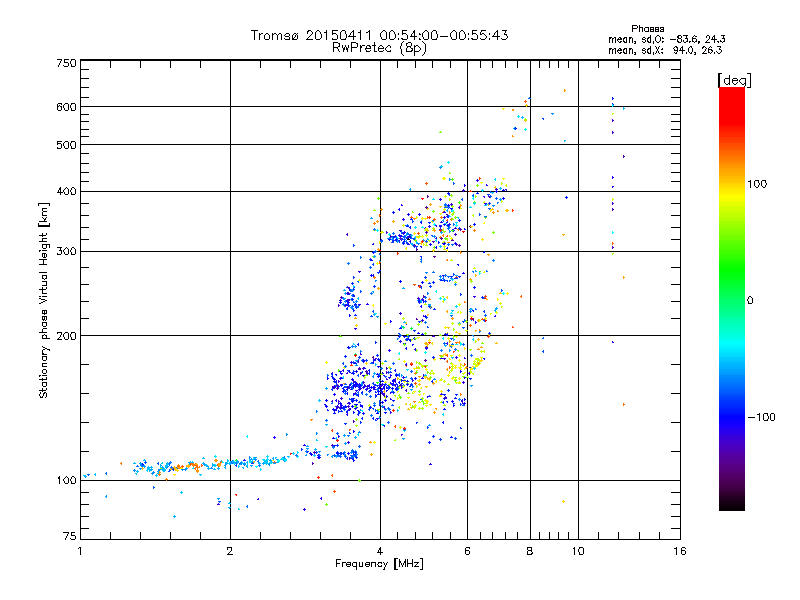Click the plot title 'Tromsø 20150411 00:54:00-00:55:43'
The width and height of the screenshot is (800, 600).
click(x=379, y=35)
